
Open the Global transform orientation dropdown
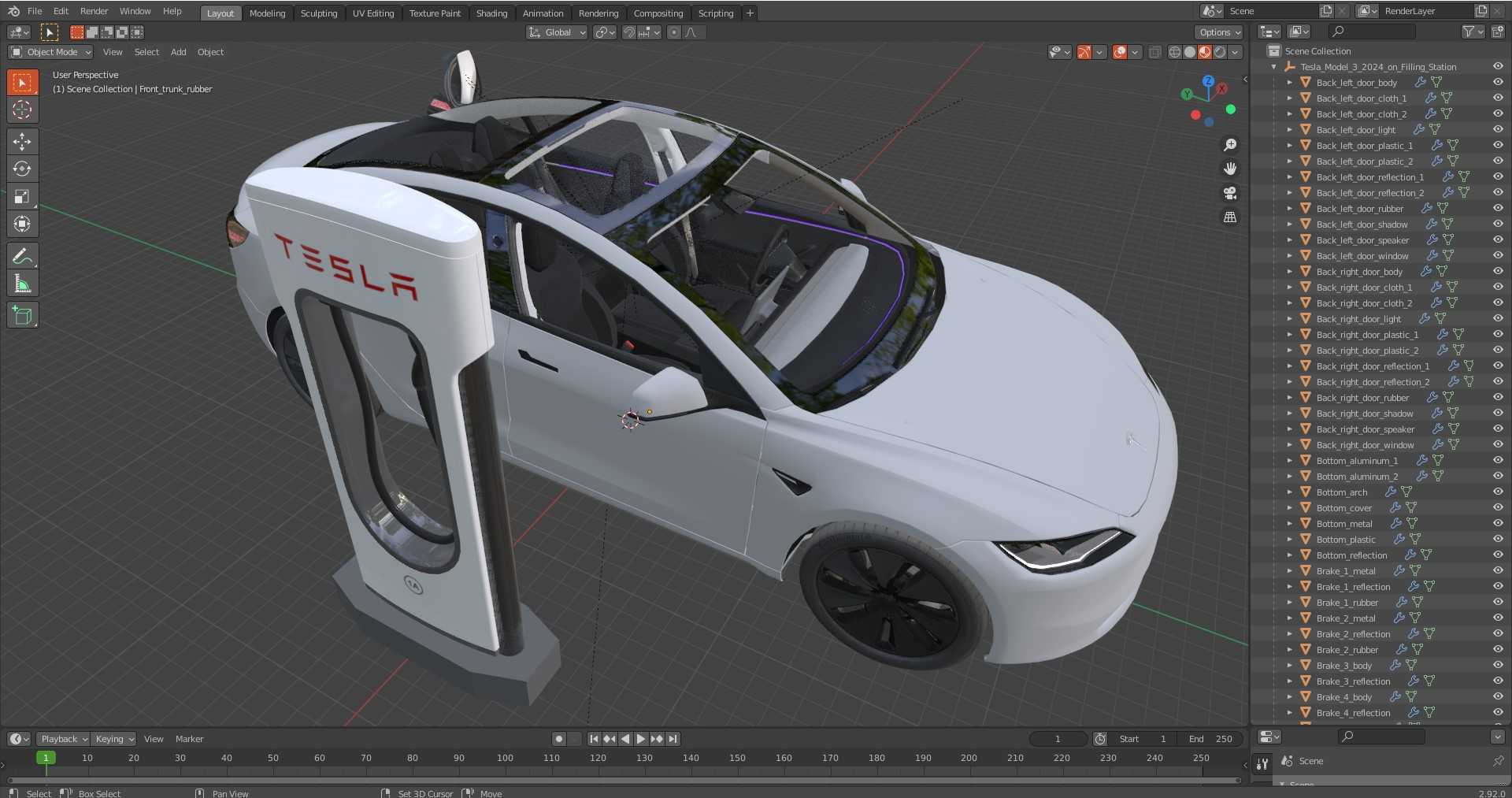557,32
